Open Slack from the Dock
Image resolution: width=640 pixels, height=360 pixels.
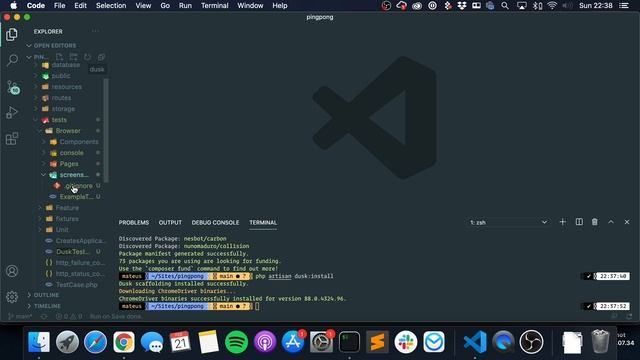click(406, 342)
